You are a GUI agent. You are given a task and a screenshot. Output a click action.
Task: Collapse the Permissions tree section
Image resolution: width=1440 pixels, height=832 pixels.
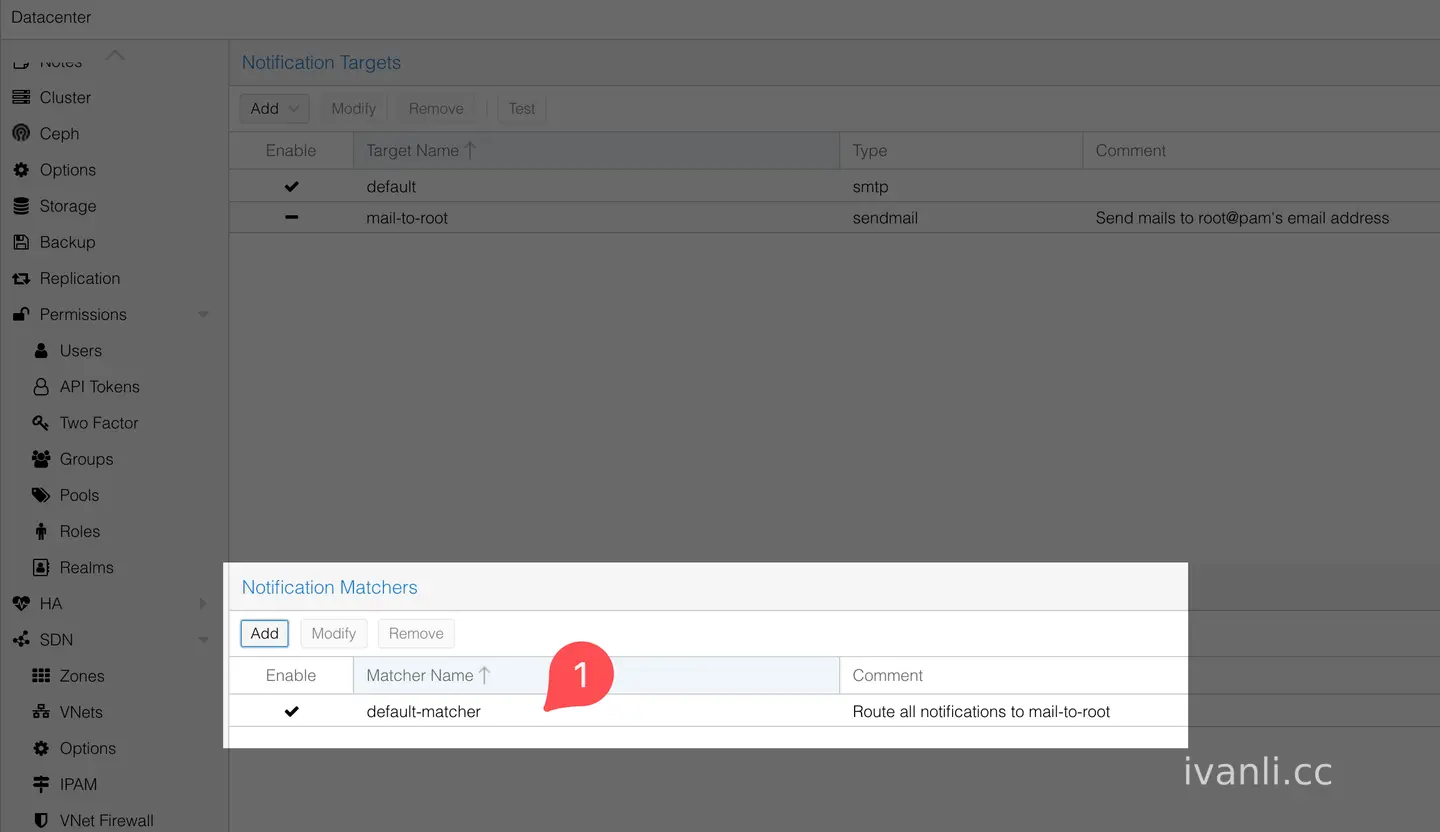coord(203,315)
